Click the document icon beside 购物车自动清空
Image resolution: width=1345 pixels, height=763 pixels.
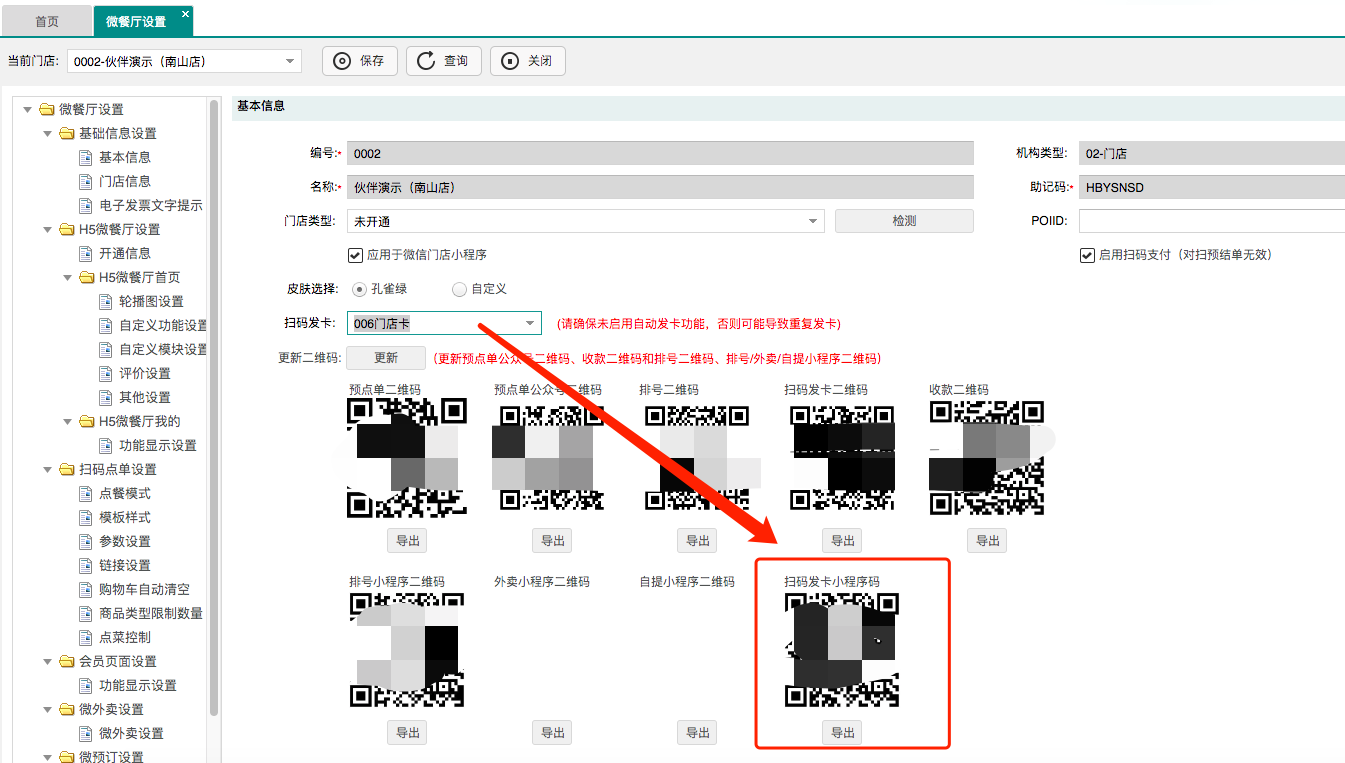coord(86,589)
